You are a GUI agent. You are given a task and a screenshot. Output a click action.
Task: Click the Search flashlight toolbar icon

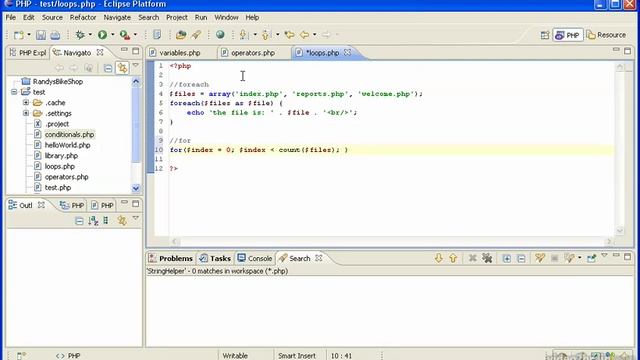tap(196, 35)
